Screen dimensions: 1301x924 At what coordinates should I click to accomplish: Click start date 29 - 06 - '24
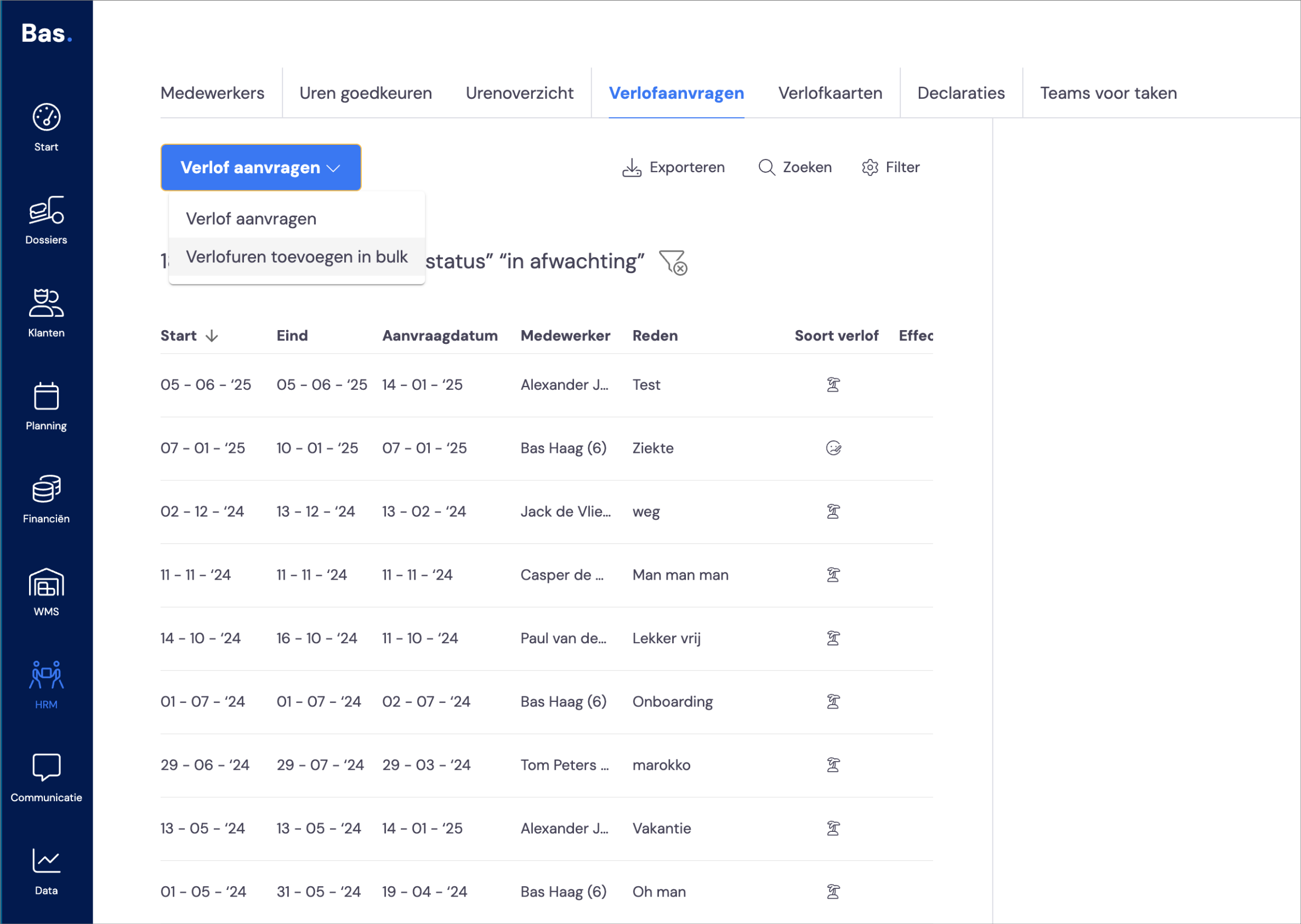tap(205, 766)
